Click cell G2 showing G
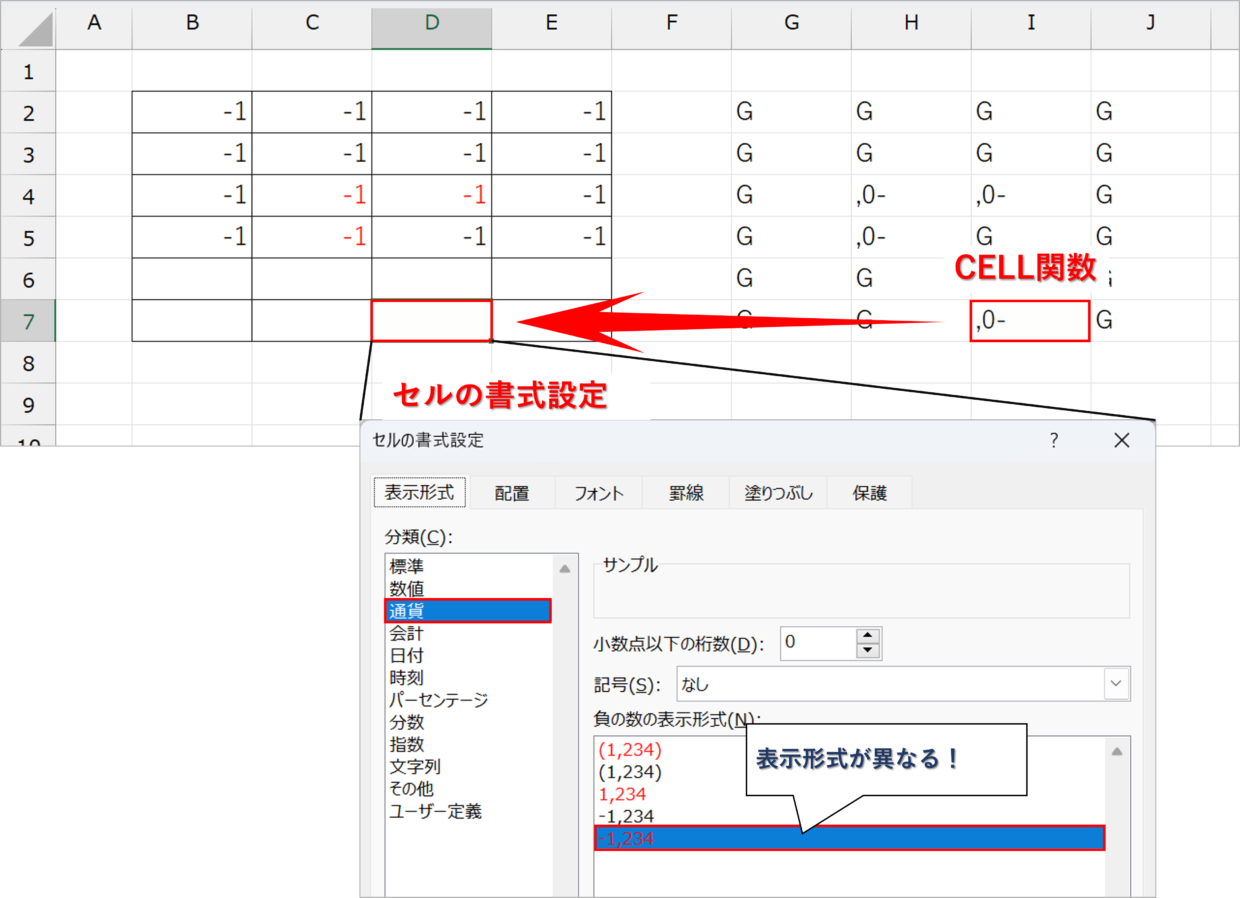The image size is (1240, 898). coord(792,113)
